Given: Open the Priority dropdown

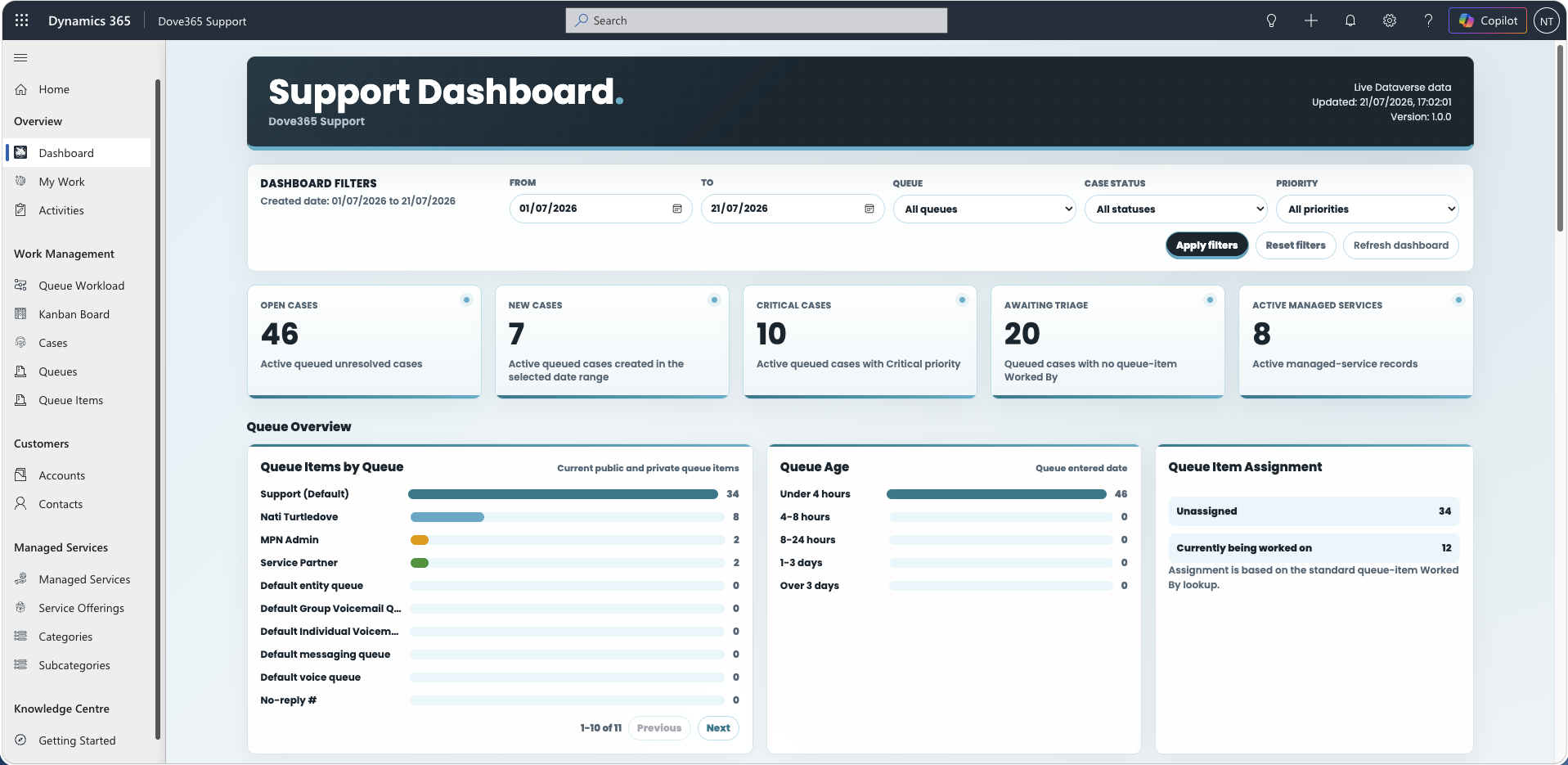Looking at the screenshot, I should pos(1368,209).
